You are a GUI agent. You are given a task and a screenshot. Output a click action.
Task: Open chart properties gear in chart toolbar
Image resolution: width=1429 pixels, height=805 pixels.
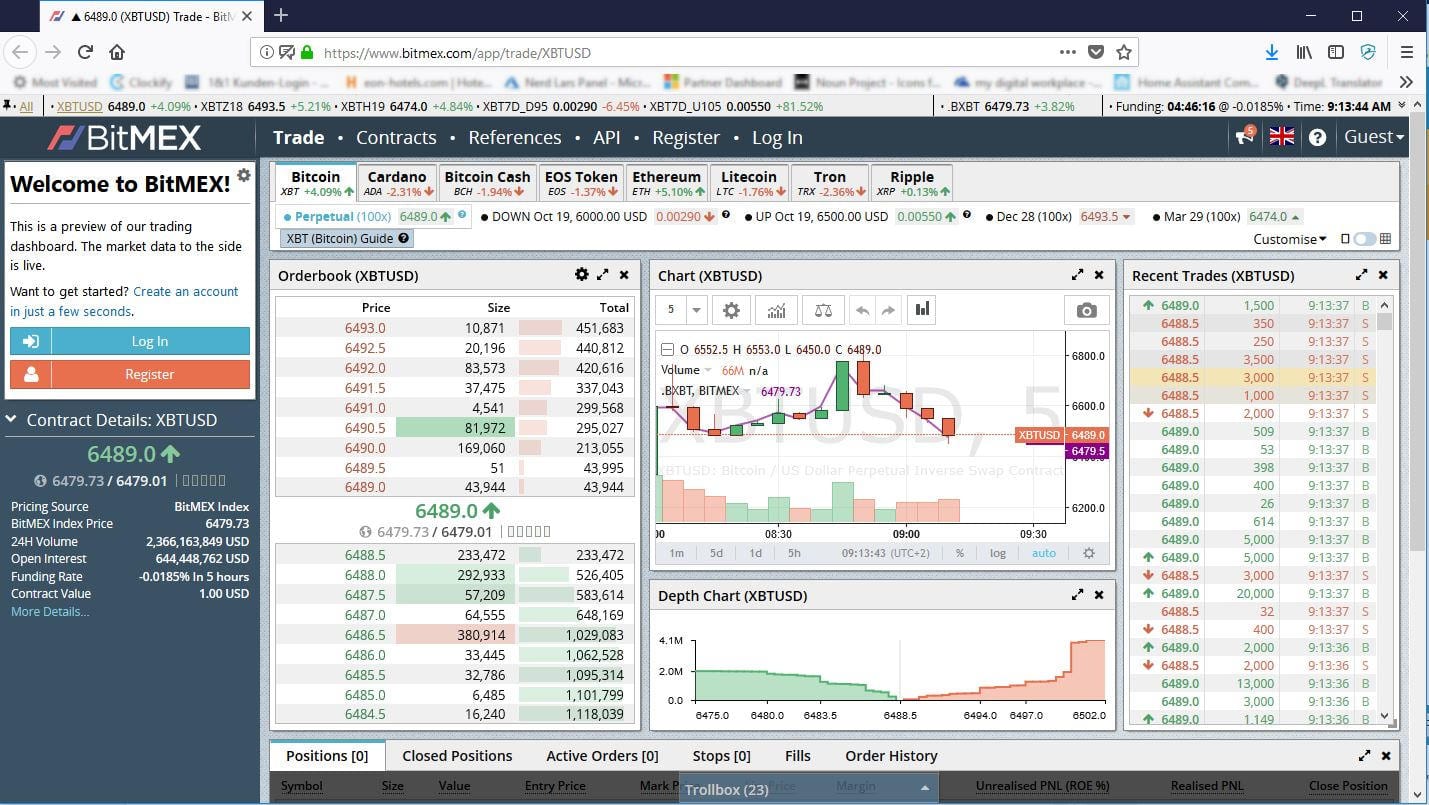[x=731, y=311]
